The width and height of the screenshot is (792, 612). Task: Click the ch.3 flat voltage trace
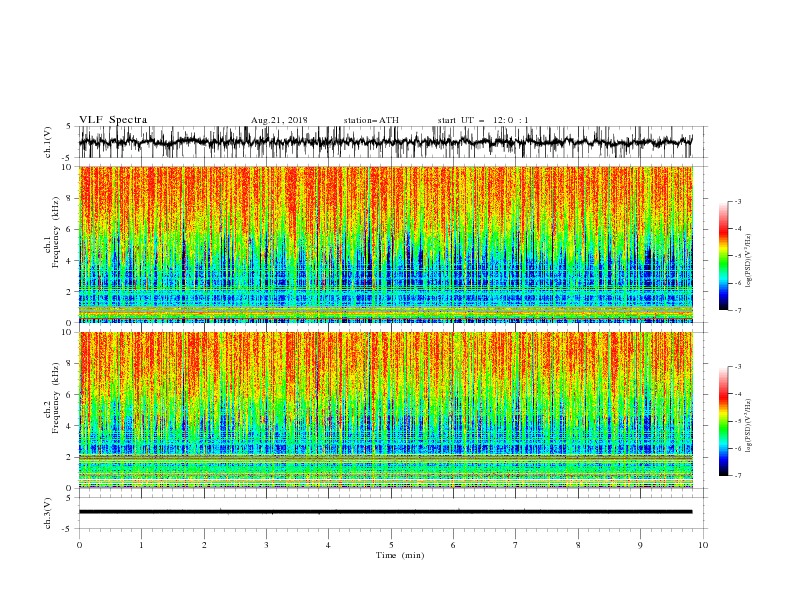(385, 512)
